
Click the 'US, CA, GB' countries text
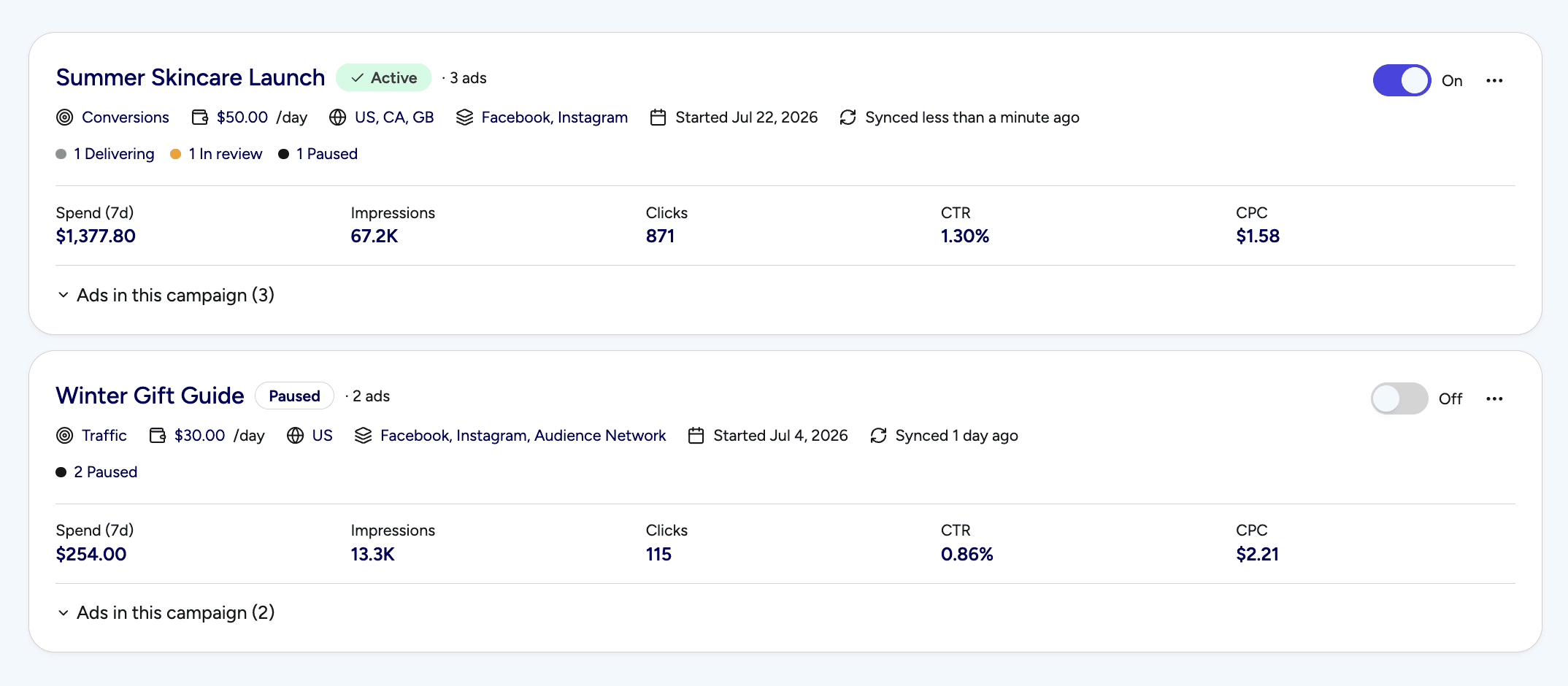[394, 117]
